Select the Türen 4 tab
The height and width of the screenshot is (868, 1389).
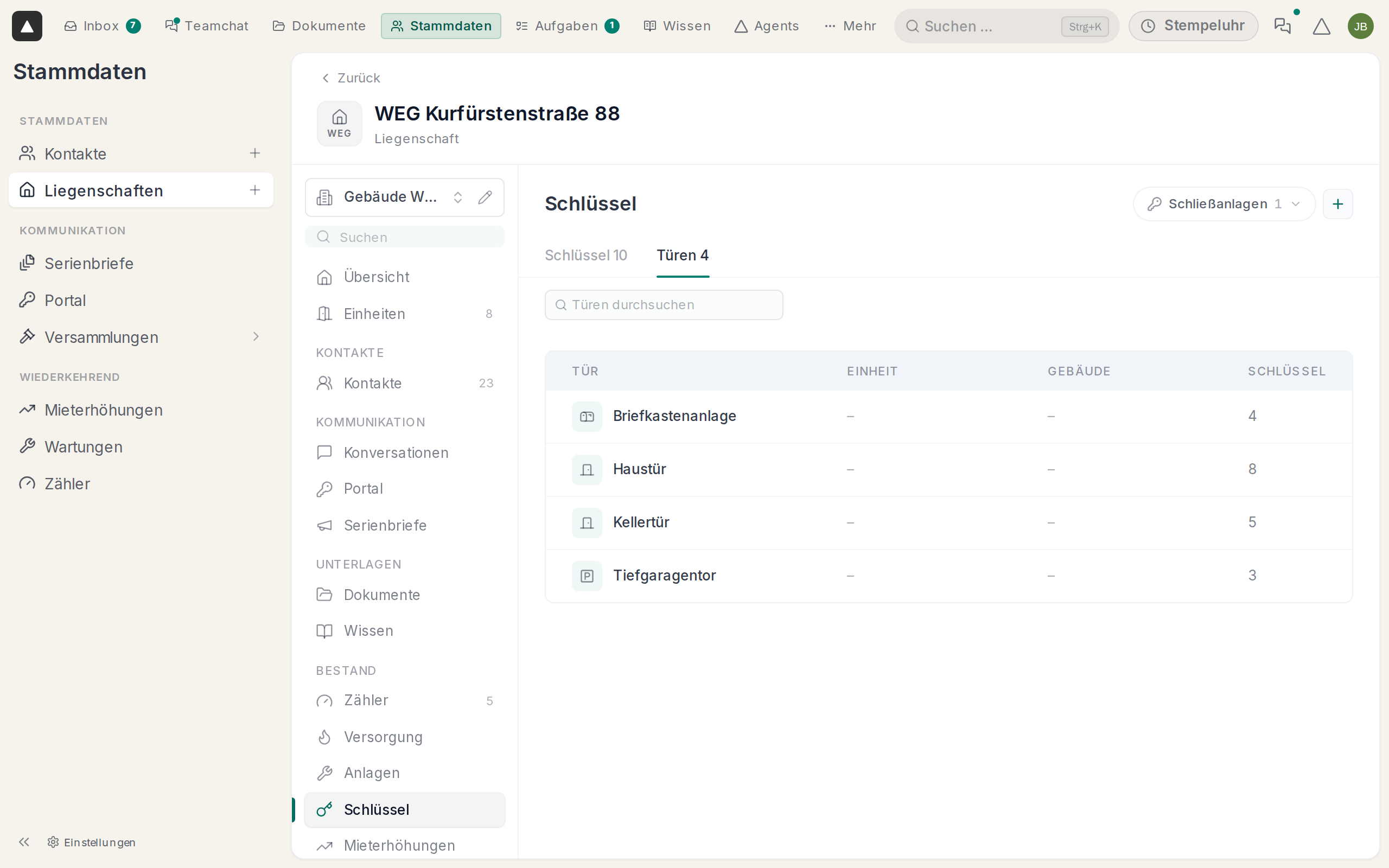click(683, 256)
